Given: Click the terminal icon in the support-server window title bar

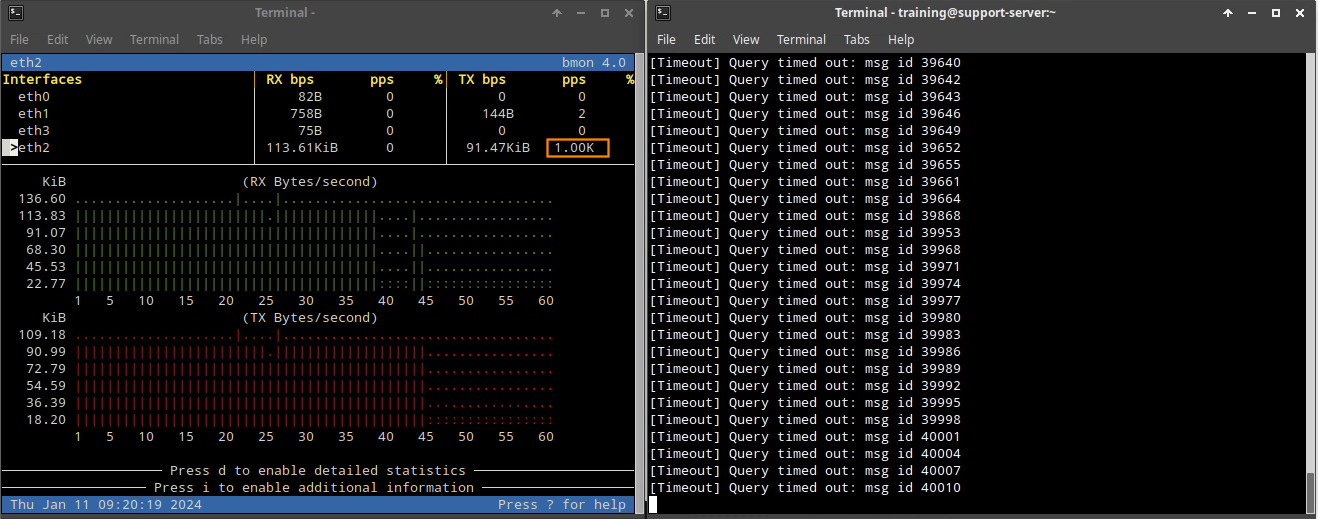Looking at the screenshot, I should click(x=663, y=13).
